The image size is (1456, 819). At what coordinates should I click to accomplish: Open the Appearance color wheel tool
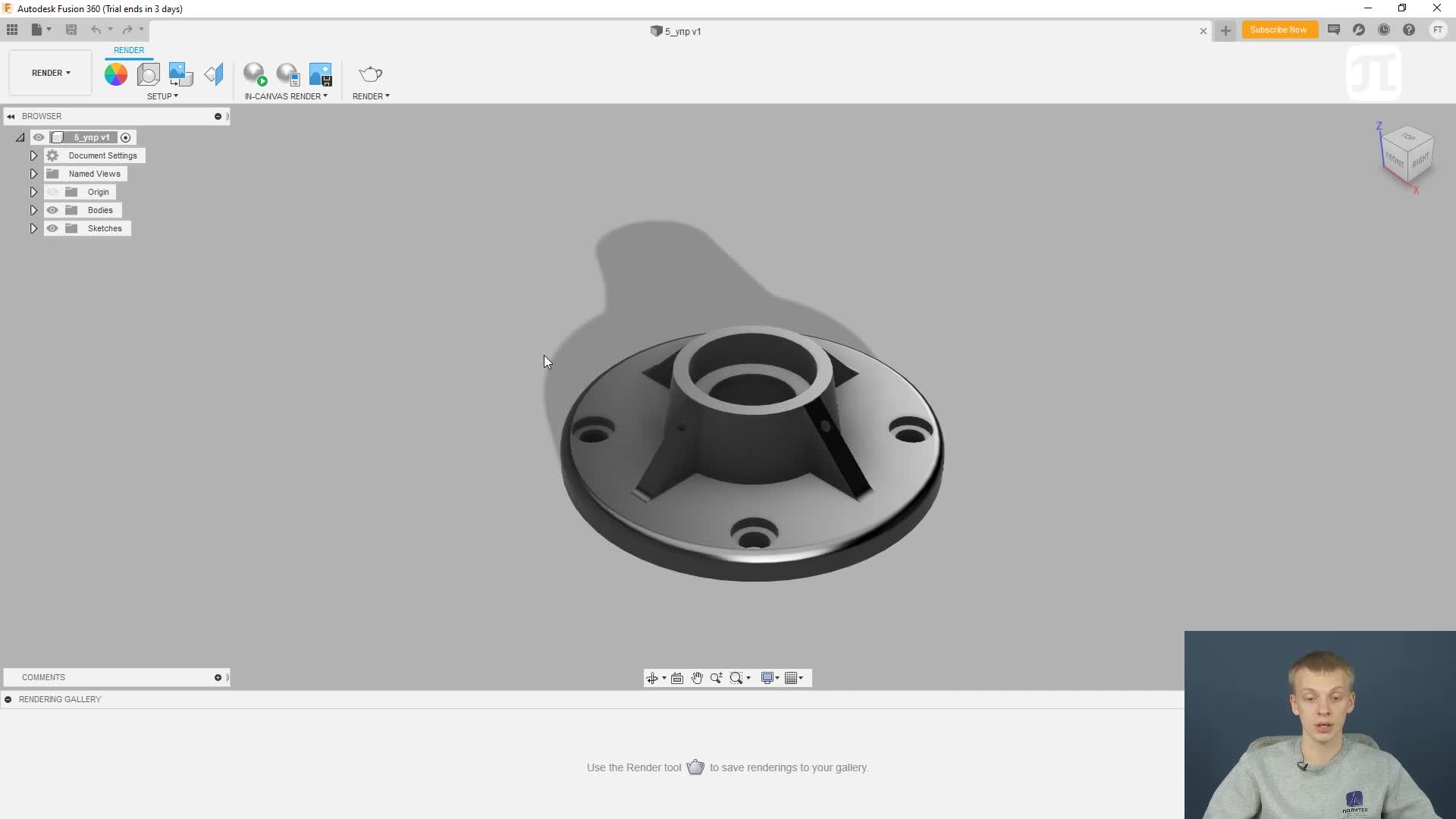pyautogui.click(x=116, y=74)
